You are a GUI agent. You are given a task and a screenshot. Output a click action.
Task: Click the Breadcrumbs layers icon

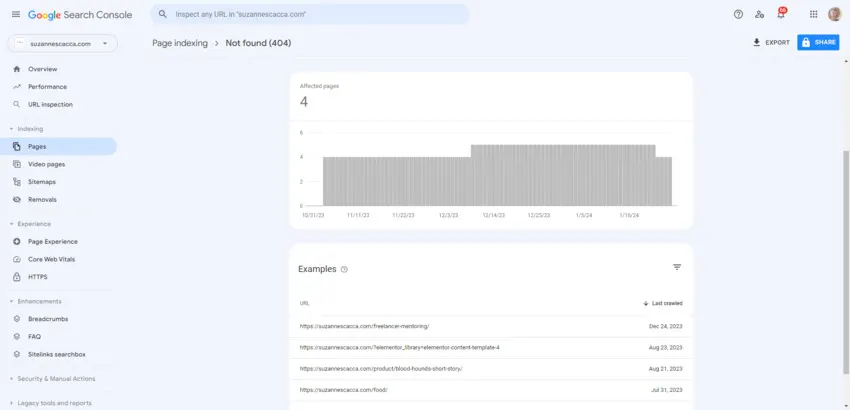pyautogui.click(x=17, y=319)
